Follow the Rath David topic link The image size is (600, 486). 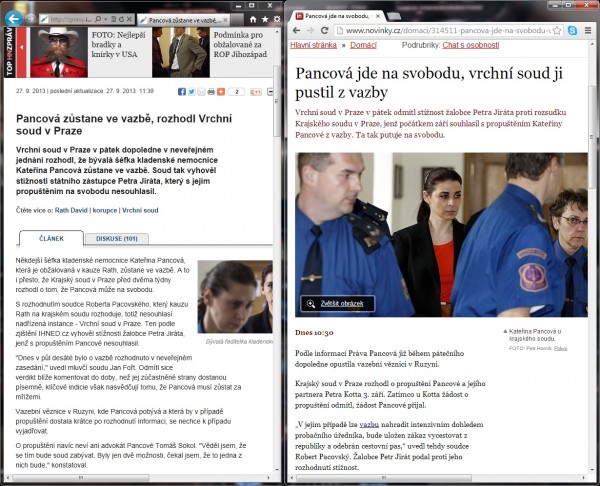pos(71,210)
